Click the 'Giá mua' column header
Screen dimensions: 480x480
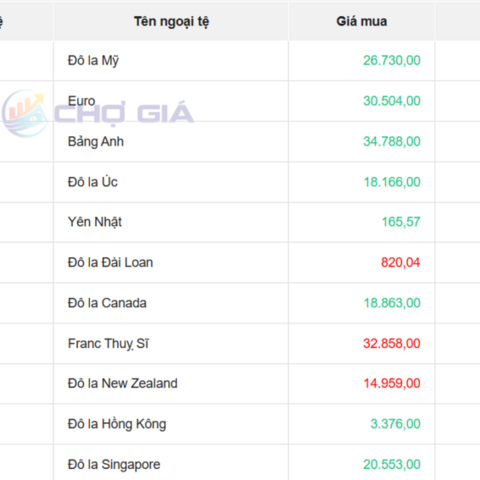[x=362, y=21]
